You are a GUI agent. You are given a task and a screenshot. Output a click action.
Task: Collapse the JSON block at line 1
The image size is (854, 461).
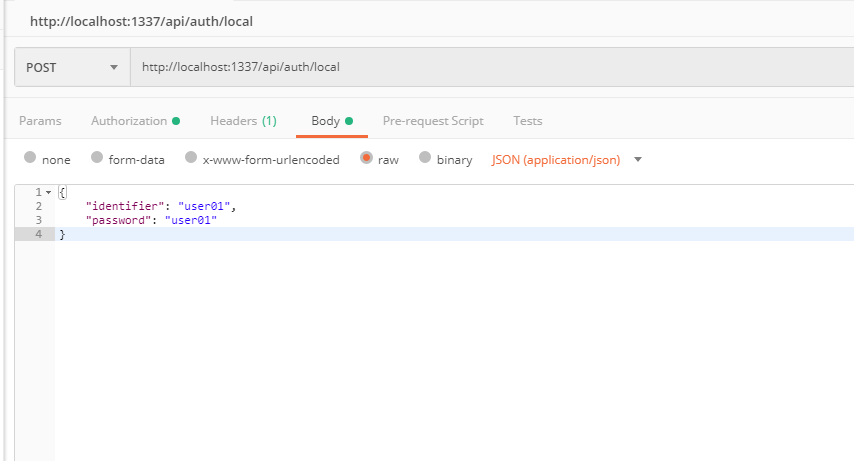click(x=48, y=192)
